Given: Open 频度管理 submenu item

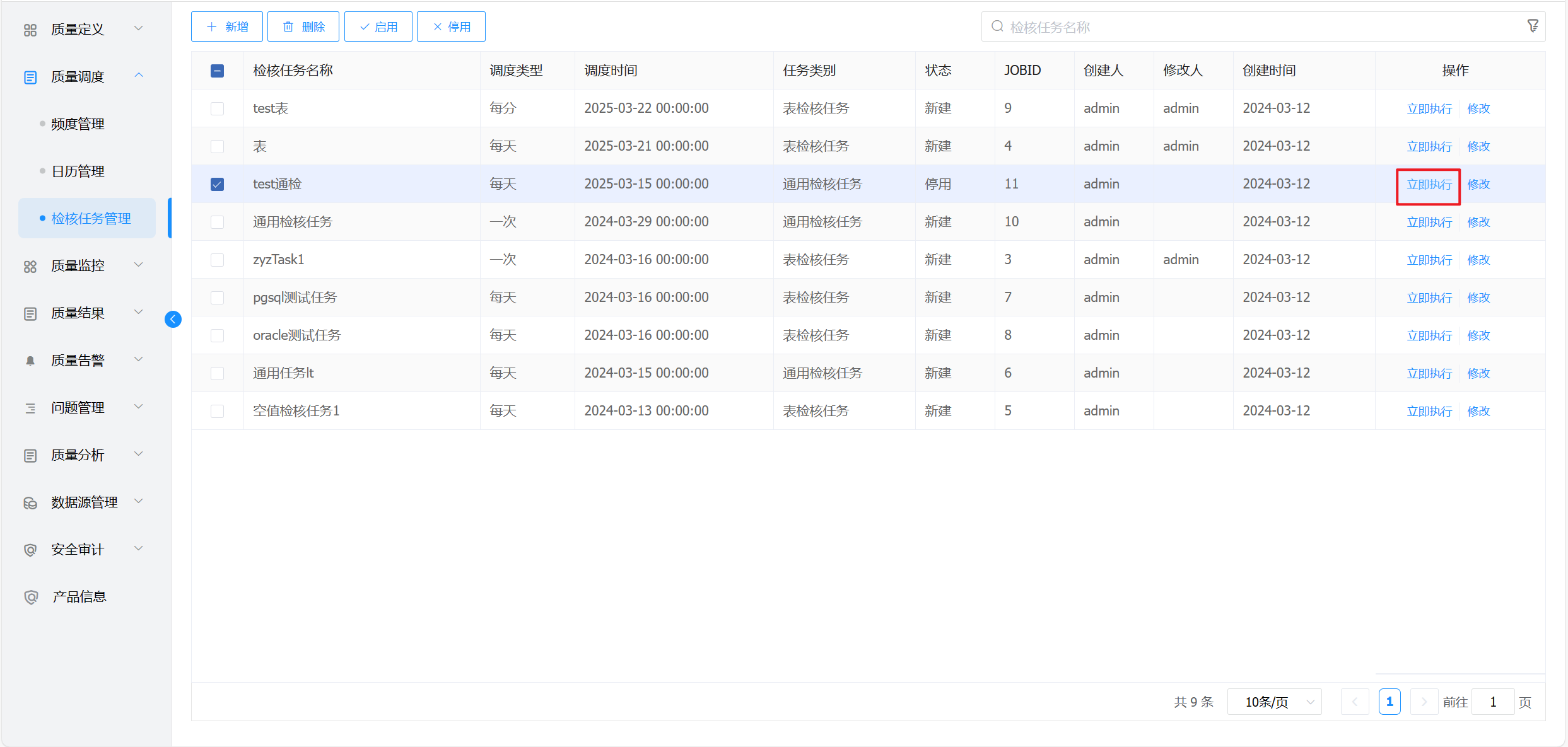Looking at the screenshot, I should point(78,124).
